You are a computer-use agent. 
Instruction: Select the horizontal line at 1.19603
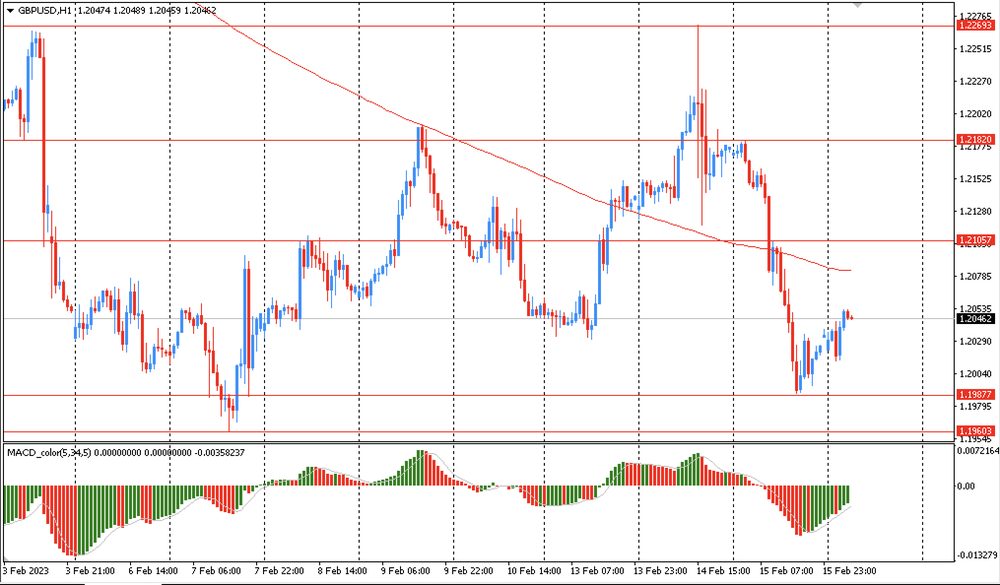pos(478,432)
